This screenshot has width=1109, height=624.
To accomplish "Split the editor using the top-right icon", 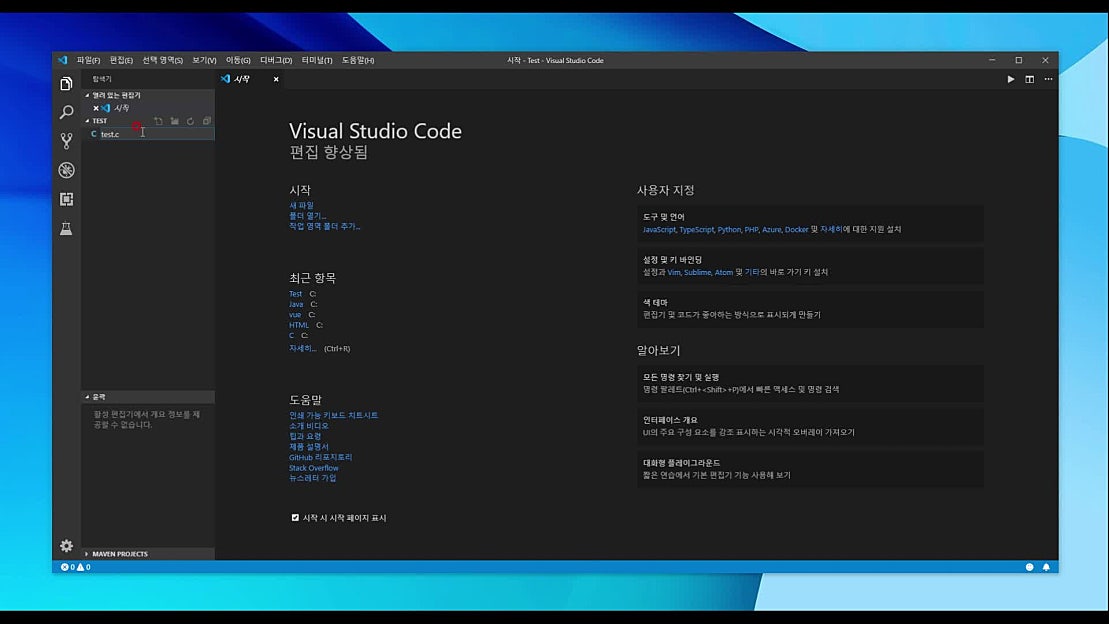I will tap(1029, 79).
